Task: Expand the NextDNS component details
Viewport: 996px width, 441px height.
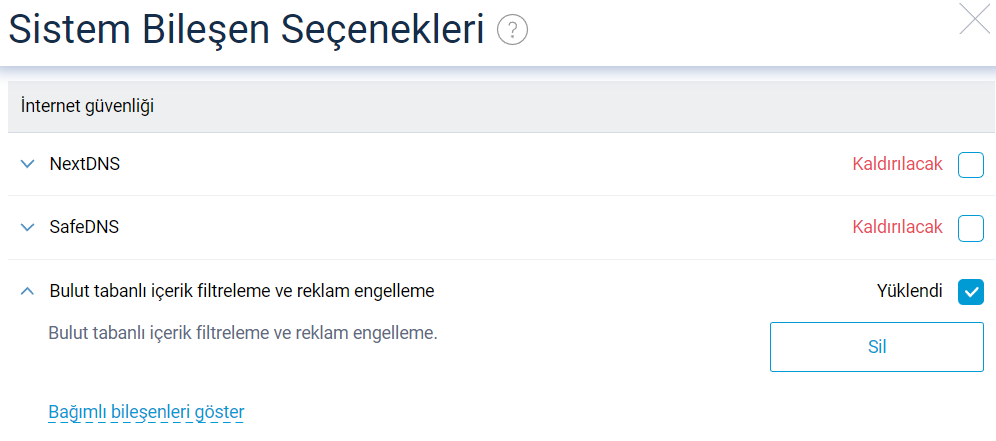Action: coord(27,164)
